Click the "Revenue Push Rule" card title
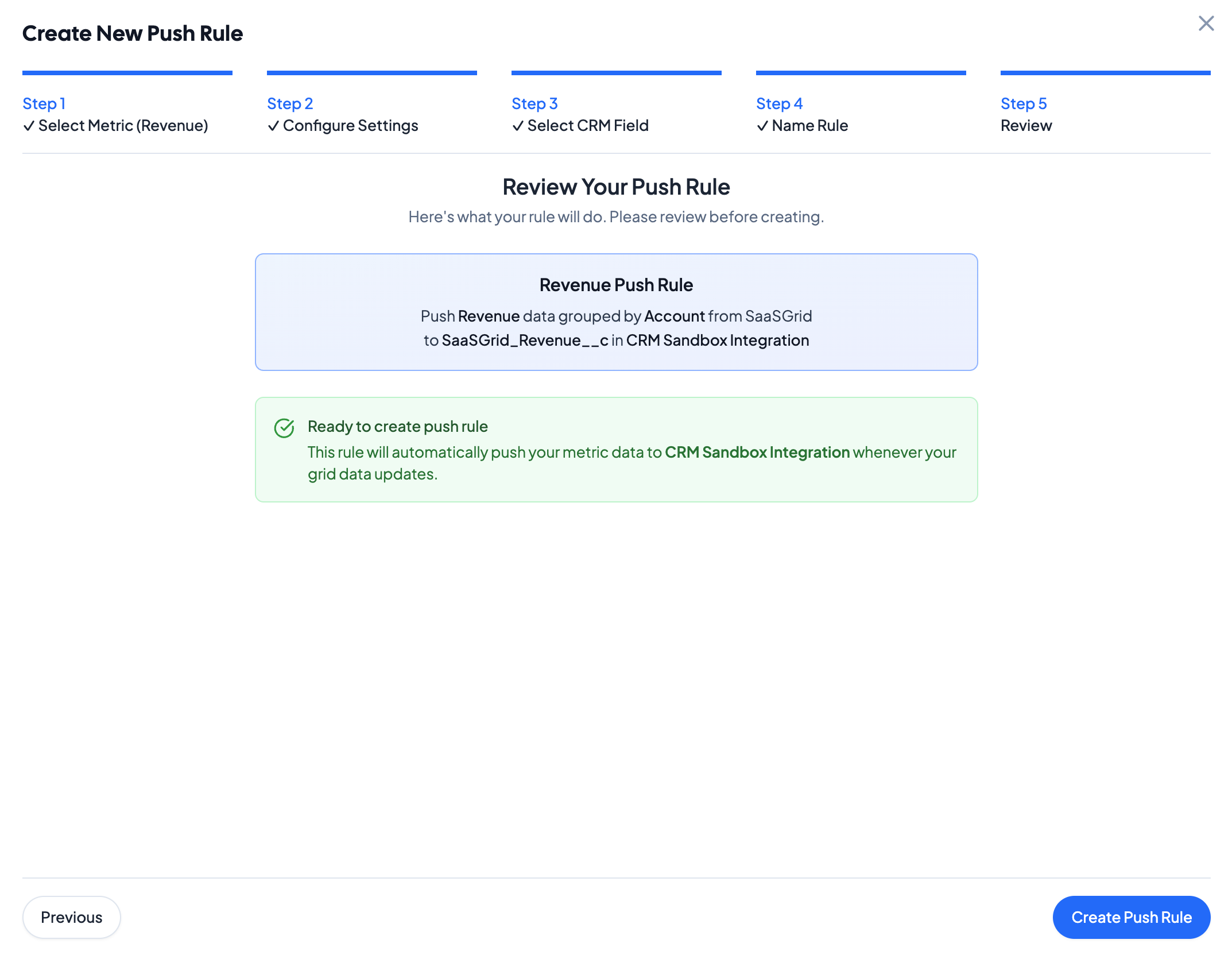This screenshot has height=959, width=1232. tap(617, 285)
